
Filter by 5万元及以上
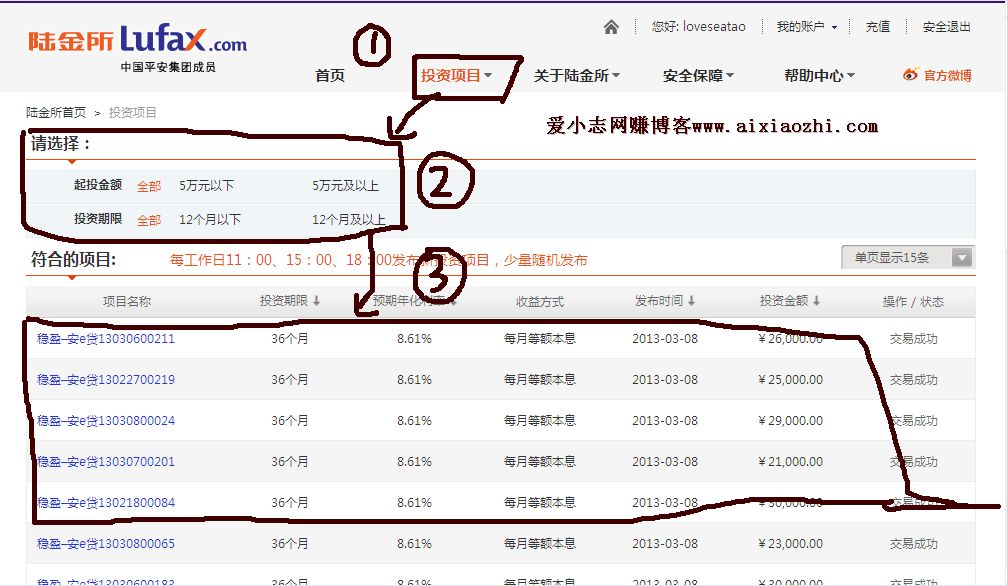pyautogui.click(x=346, y=186)
